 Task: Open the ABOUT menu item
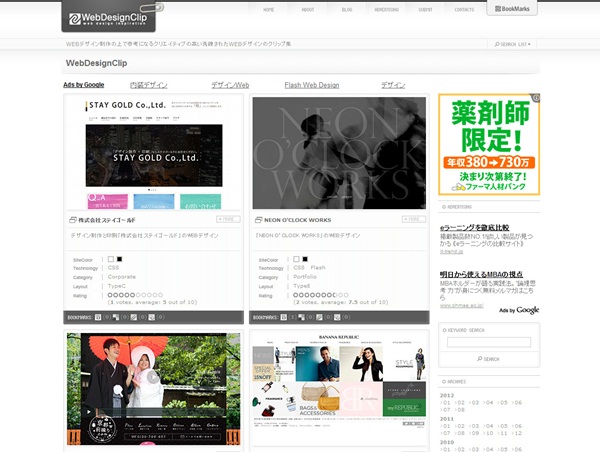tap(308, 10)
